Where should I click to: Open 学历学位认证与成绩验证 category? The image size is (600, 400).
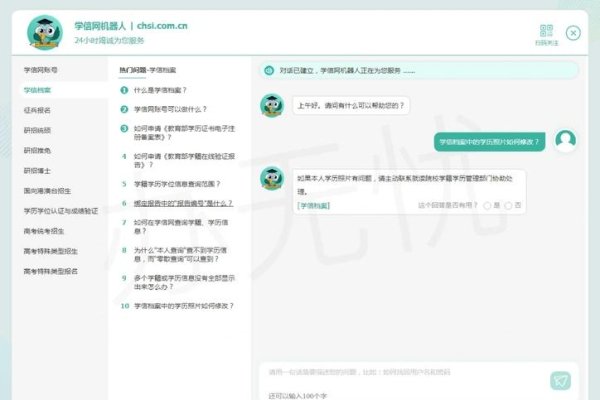pos(61,211)
